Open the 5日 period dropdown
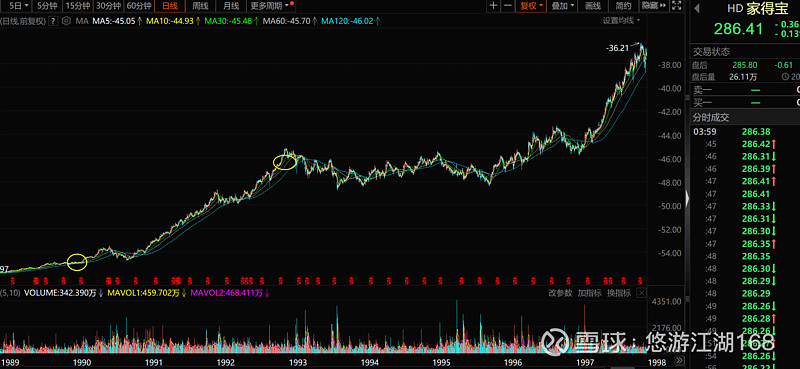The image size is (800, 369). point(16,6)
